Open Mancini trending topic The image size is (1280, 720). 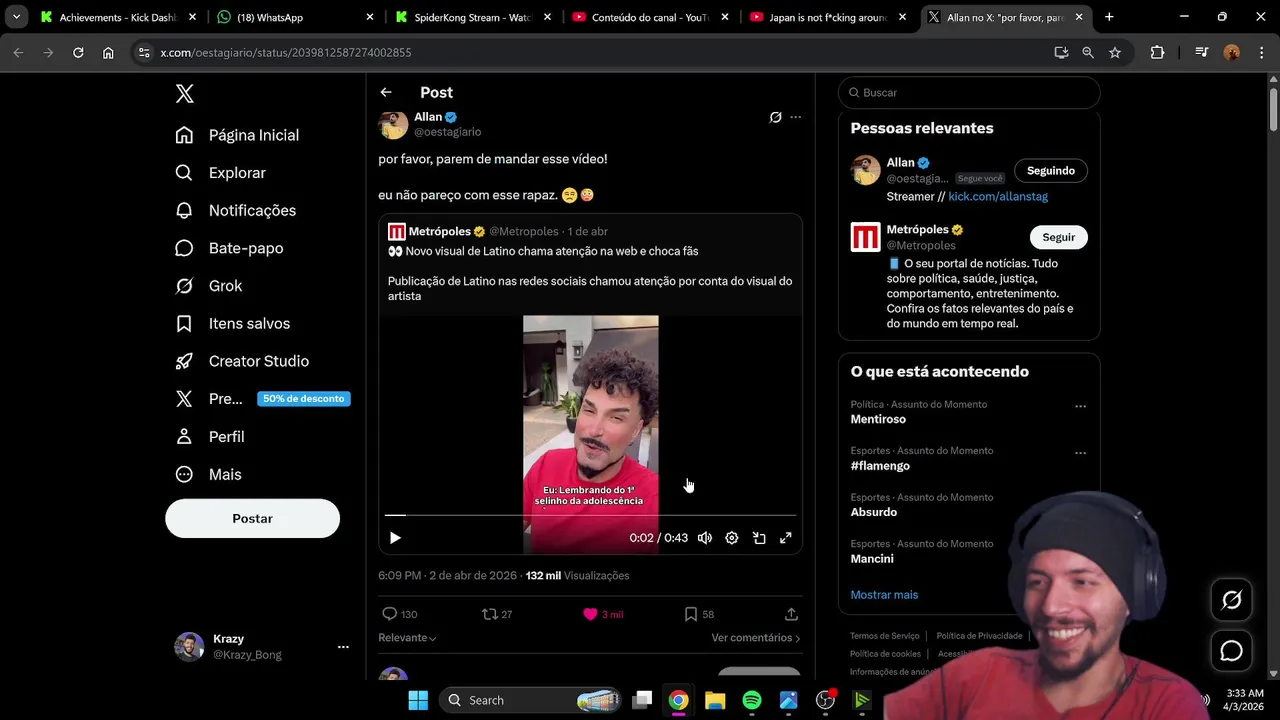(x=872, y=559)
